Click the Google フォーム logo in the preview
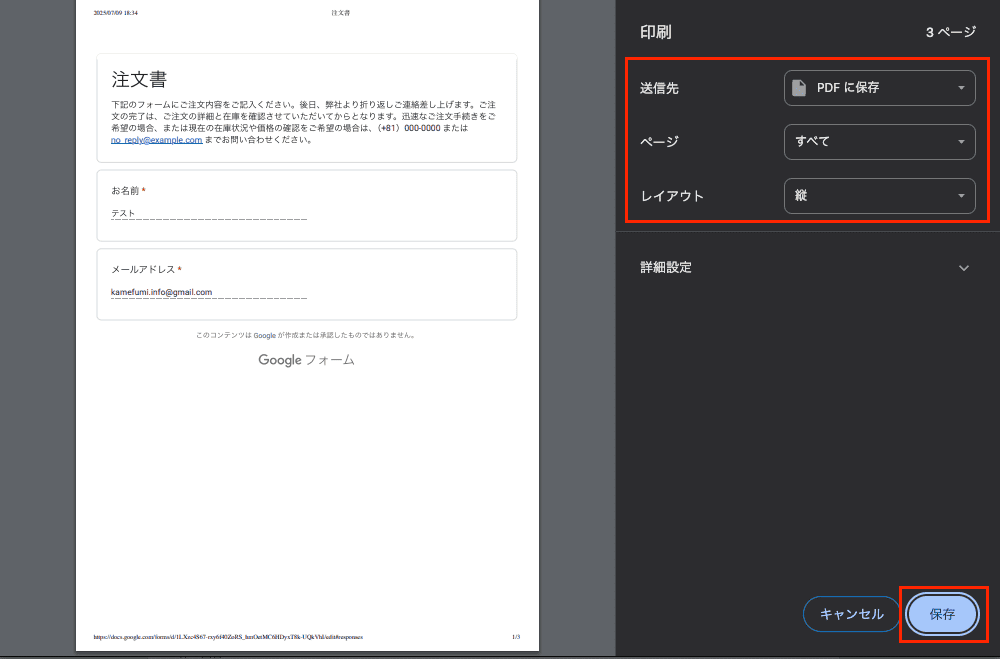 [x=306, y=360]
